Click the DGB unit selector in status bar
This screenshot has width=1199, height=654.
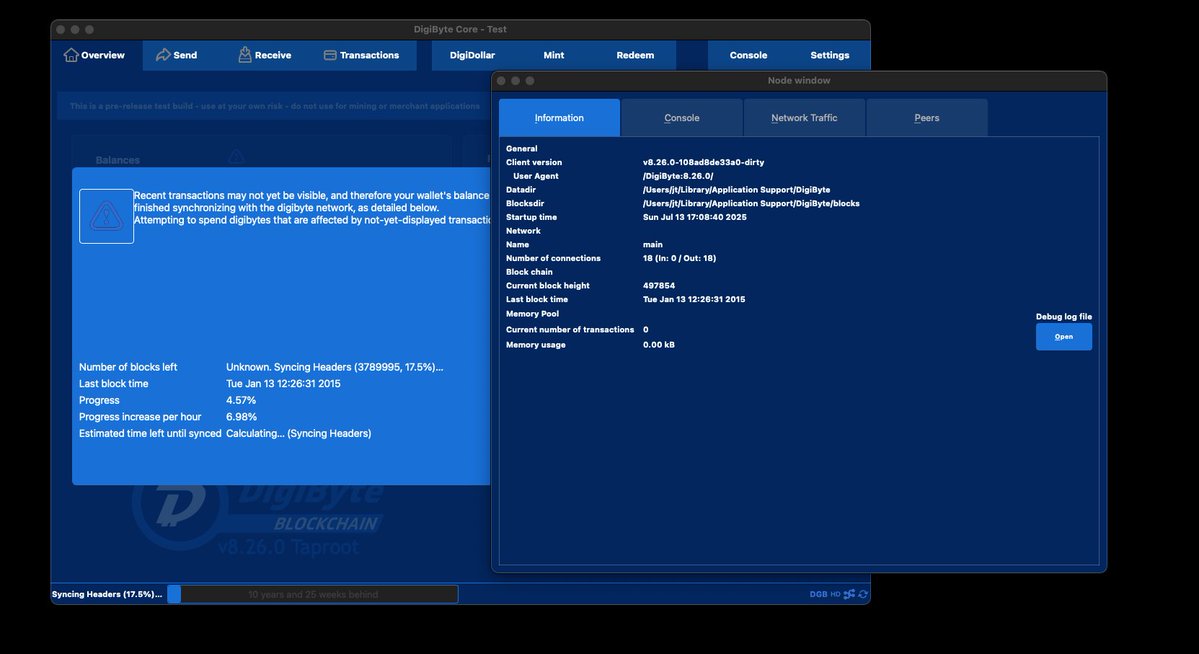(x=818, y=594)
